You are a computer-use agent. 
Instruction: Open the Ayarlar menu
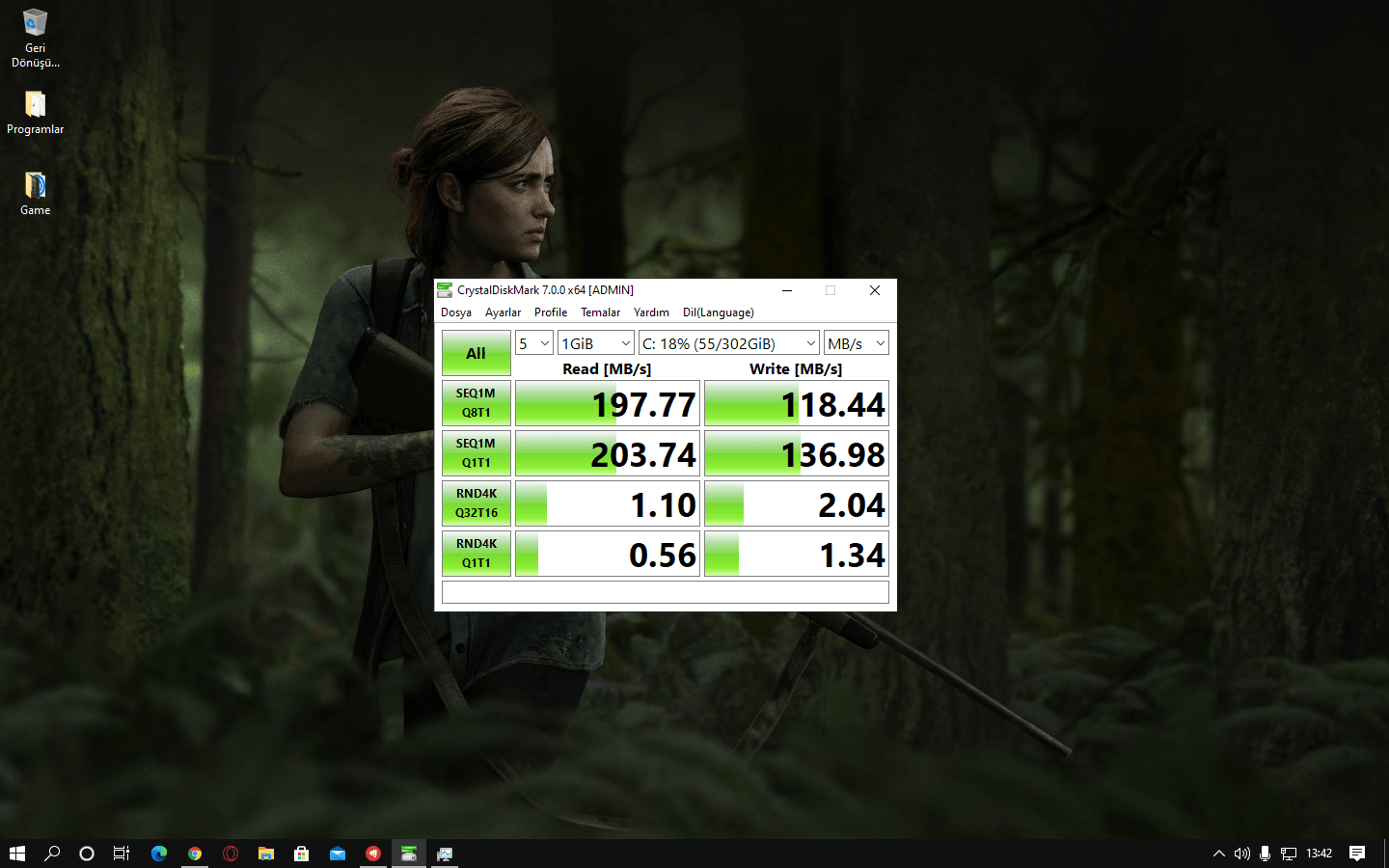point(503,312)
